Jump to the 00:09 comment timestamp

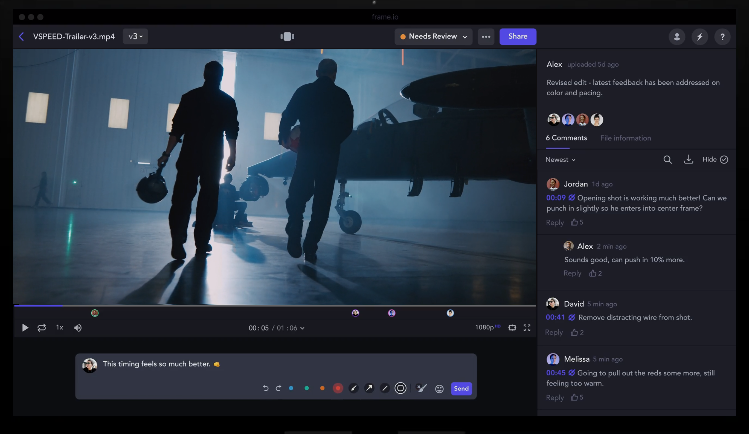coord(556,198)
